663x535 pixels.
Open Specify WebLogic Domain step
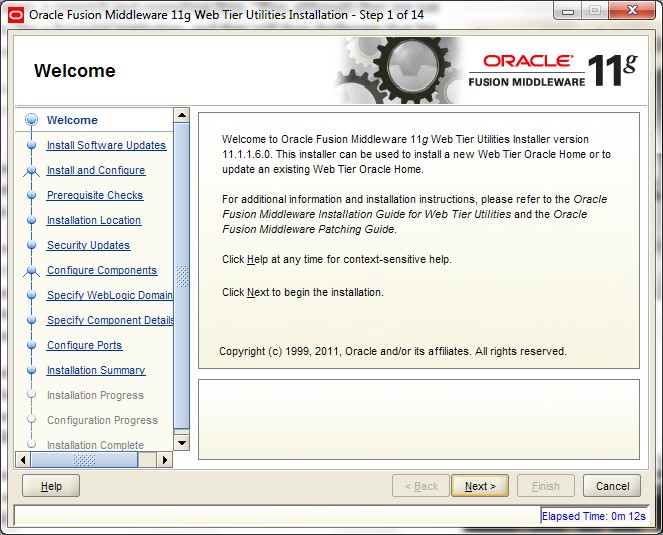coord(110,295)
